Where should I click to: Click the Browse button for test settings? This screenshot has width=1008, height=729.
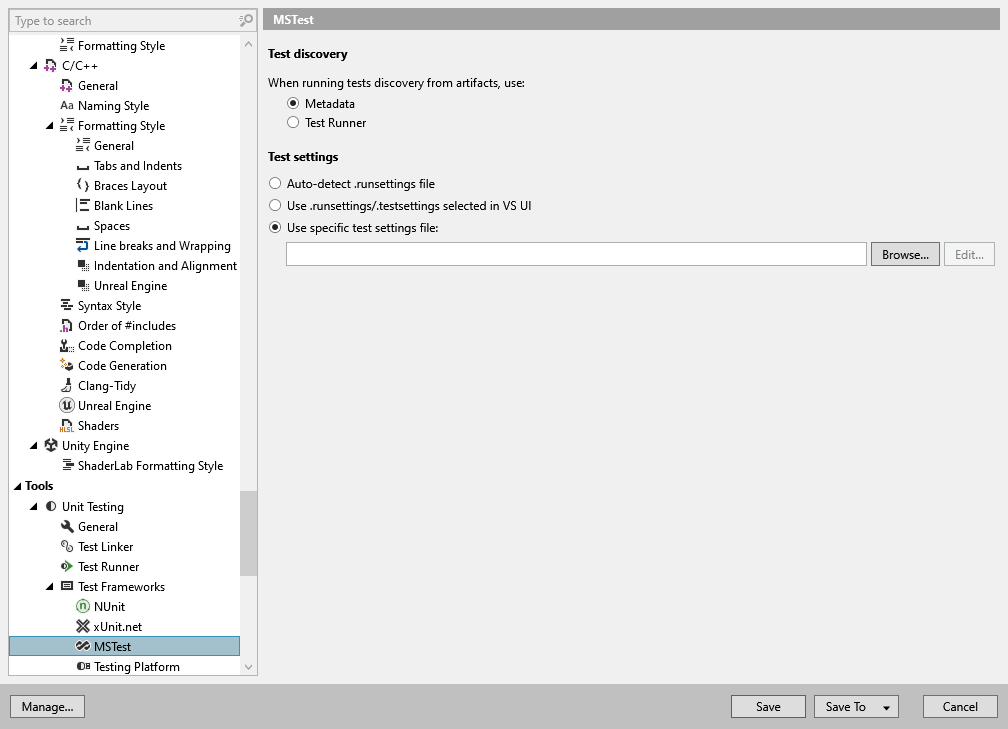tap(904, 253)
